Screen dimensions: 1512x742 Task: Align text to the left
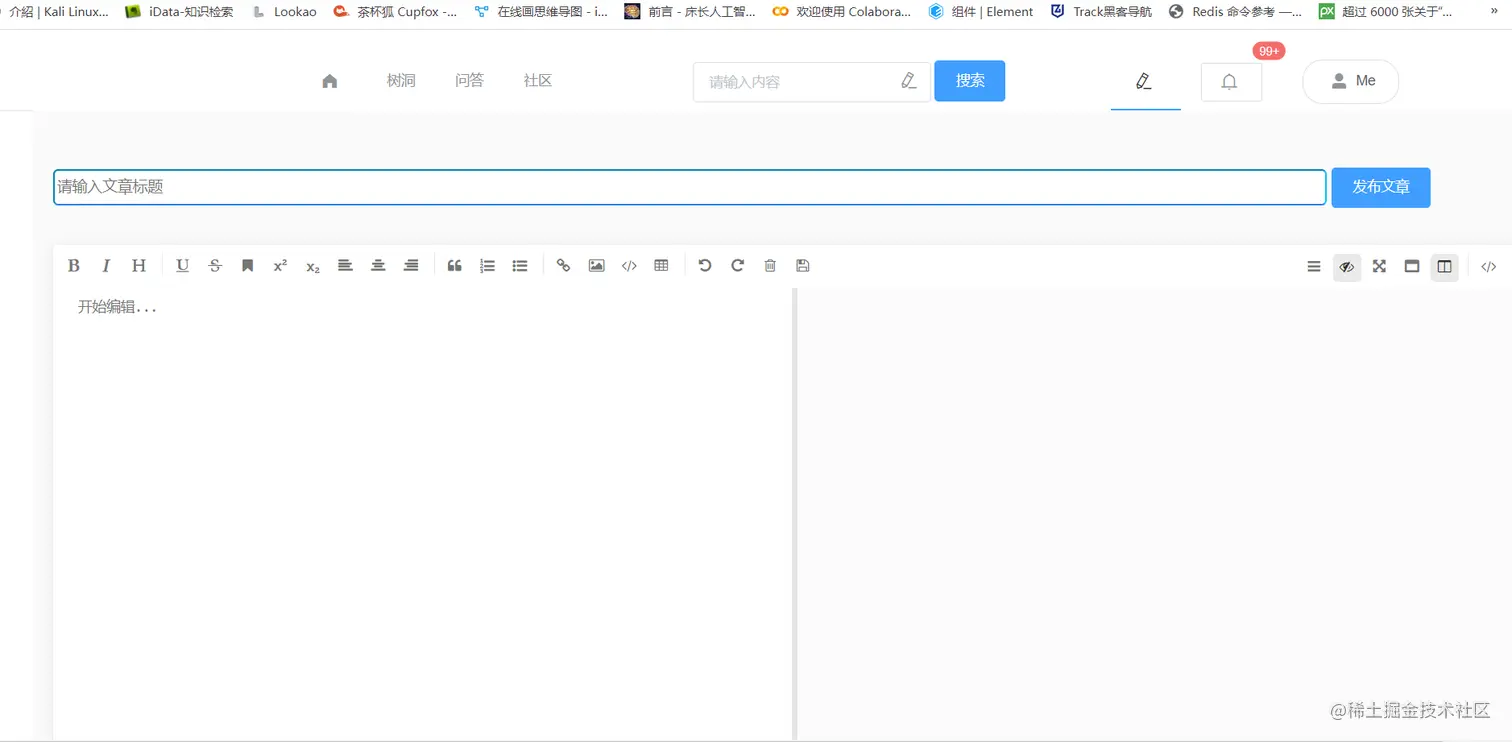[345, 266]
